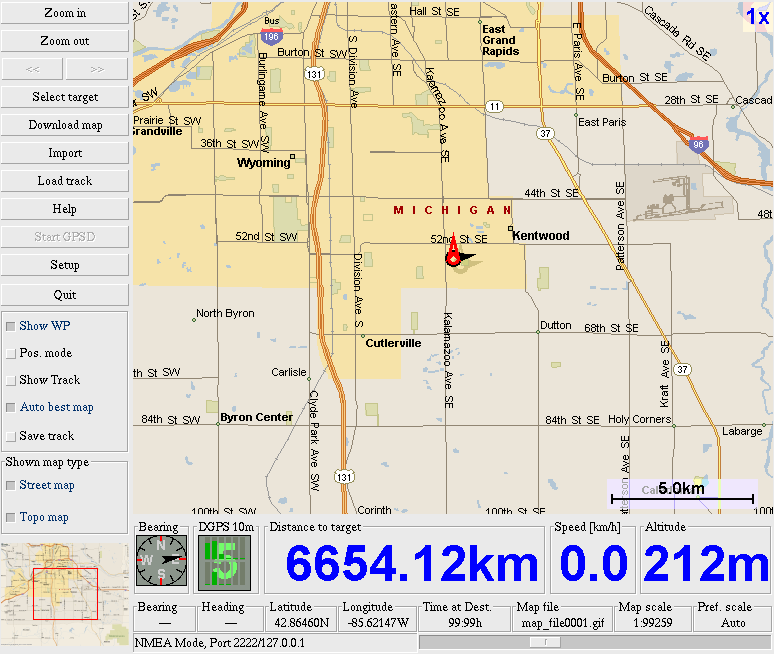The height and width of the screenshot is (654, 774).
Task: Click the Dutton town label
Action: point(556,325)
